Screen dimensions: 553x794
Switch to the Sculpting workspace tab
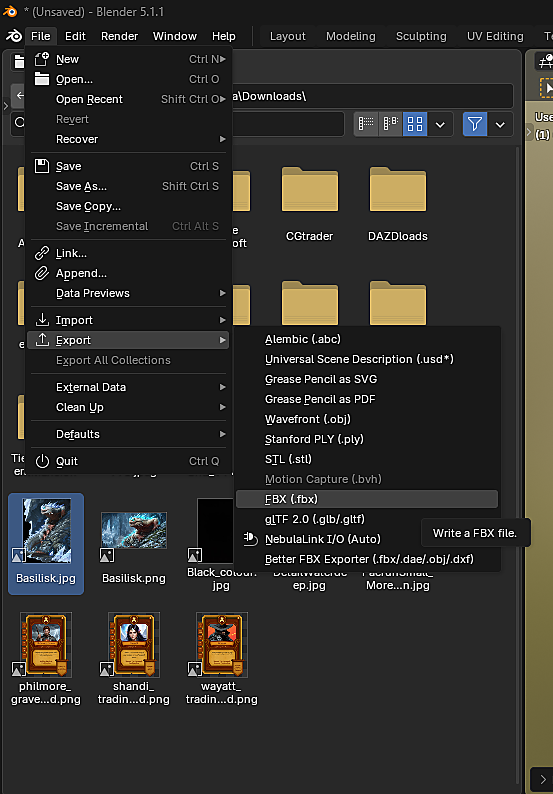tap(421, 36)
